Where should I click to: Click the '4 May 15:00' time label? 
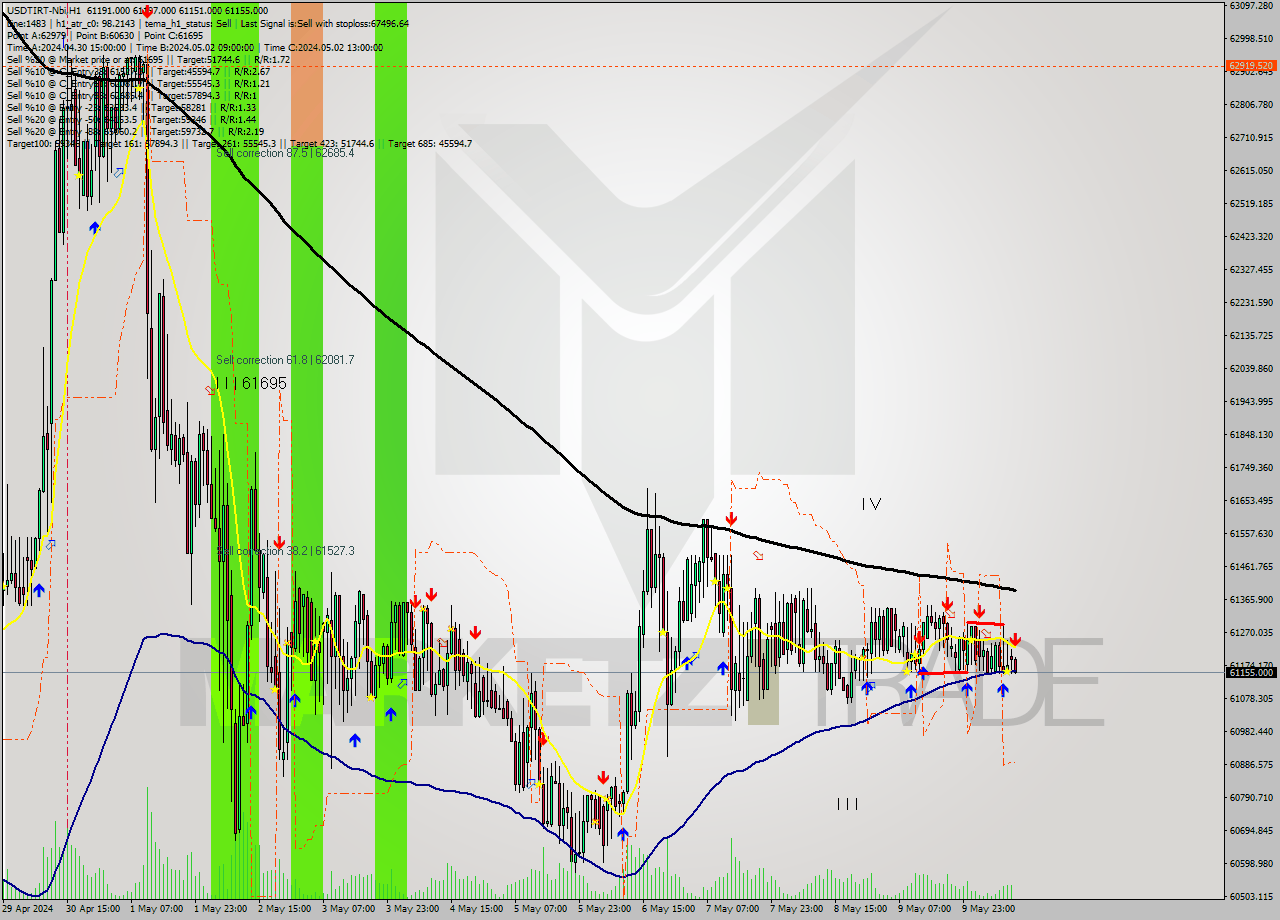tap(476, 909)
